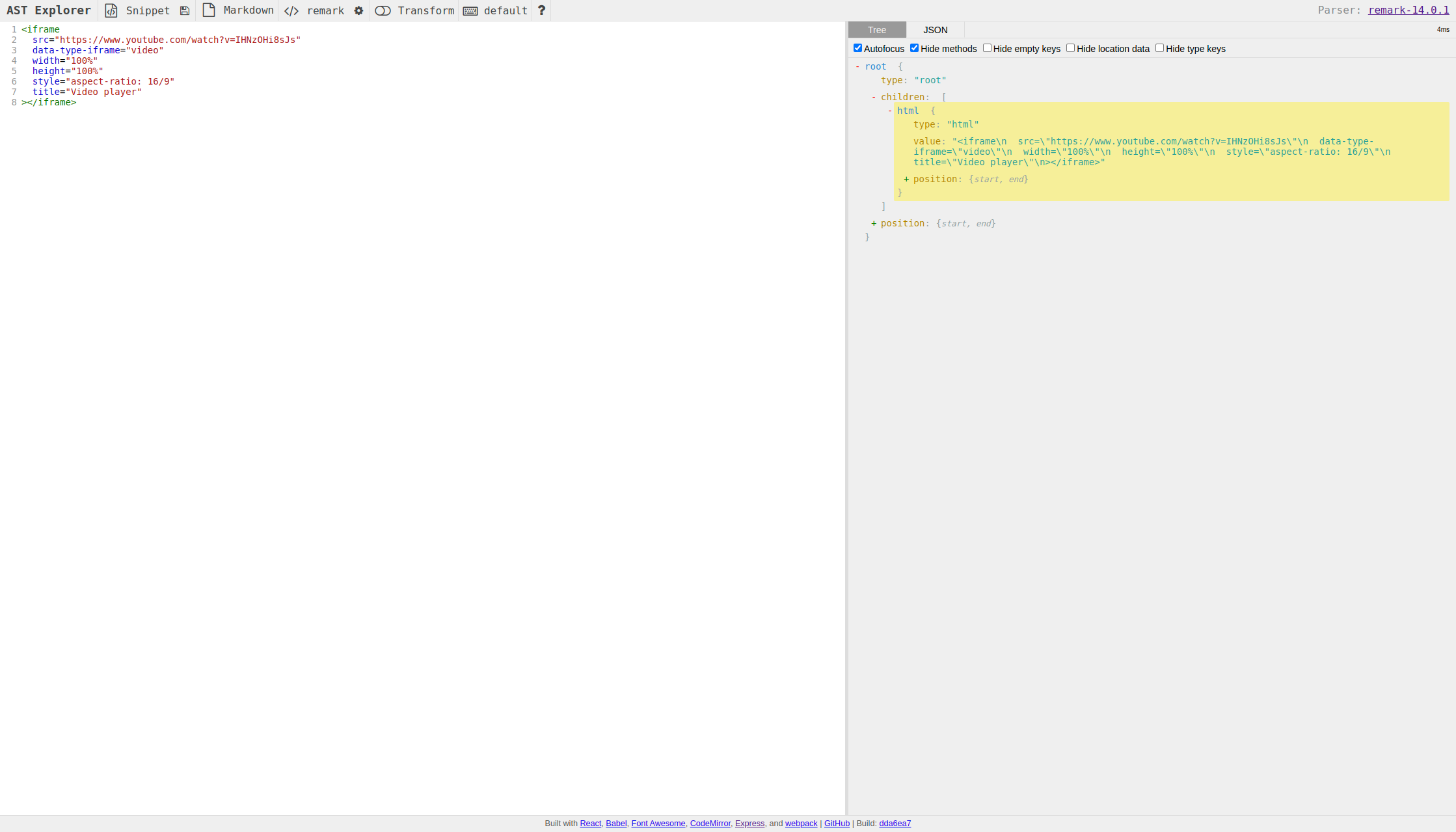Open parser settings via the gear icon
The image size is (1456, 832).
pos(358,10)
